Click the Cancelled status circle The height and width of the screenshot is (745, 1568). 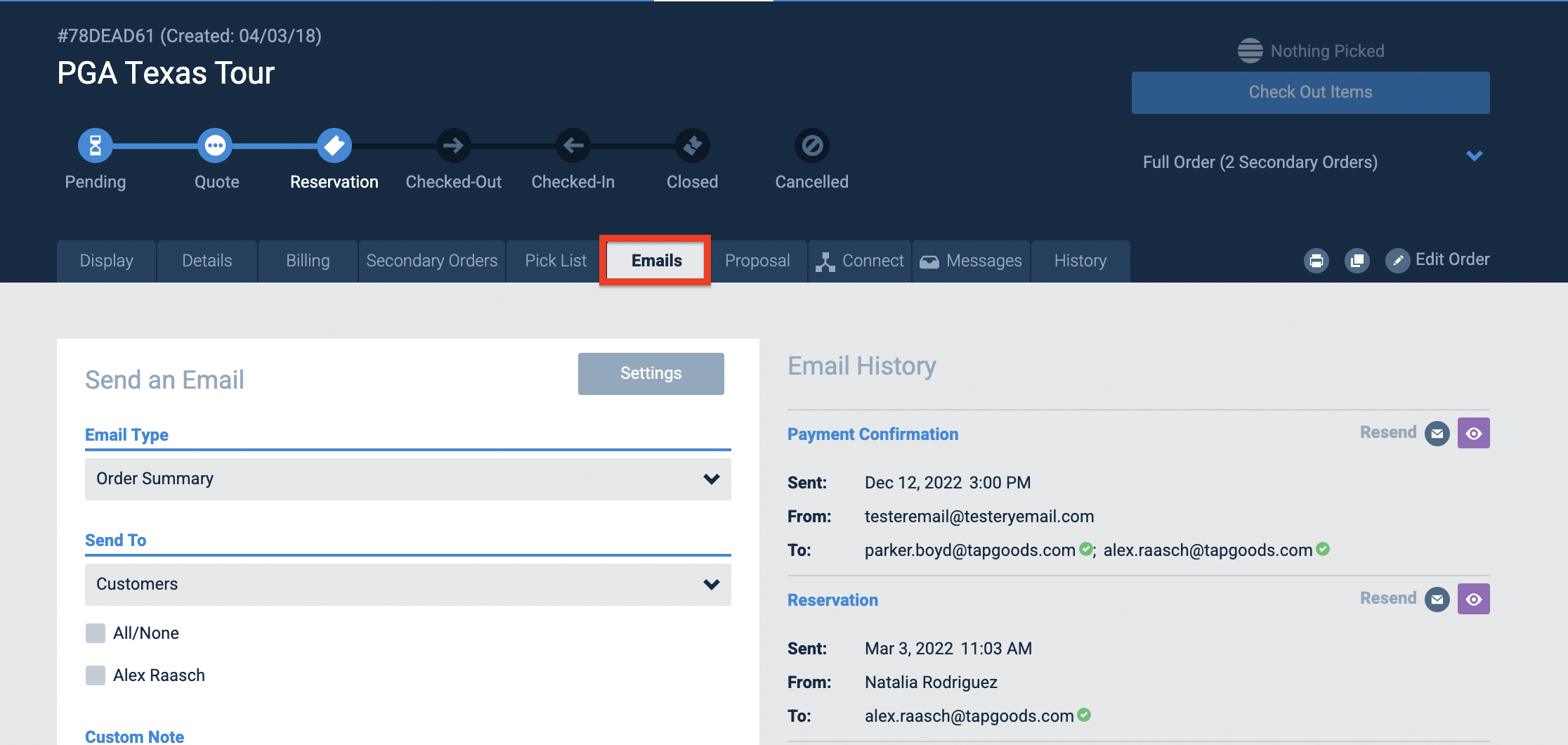click(x=811, y=145)
